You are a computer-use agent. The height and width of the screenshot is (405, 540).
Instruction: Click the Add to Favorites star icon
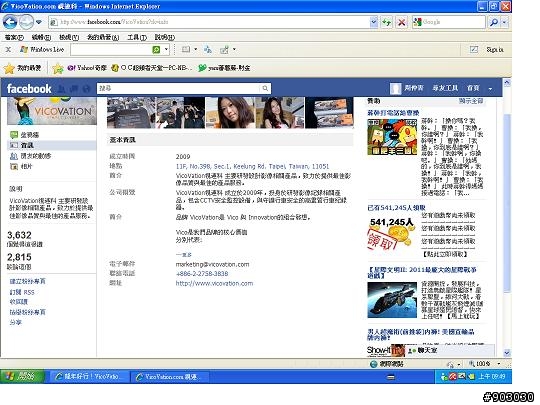(58, 68)
